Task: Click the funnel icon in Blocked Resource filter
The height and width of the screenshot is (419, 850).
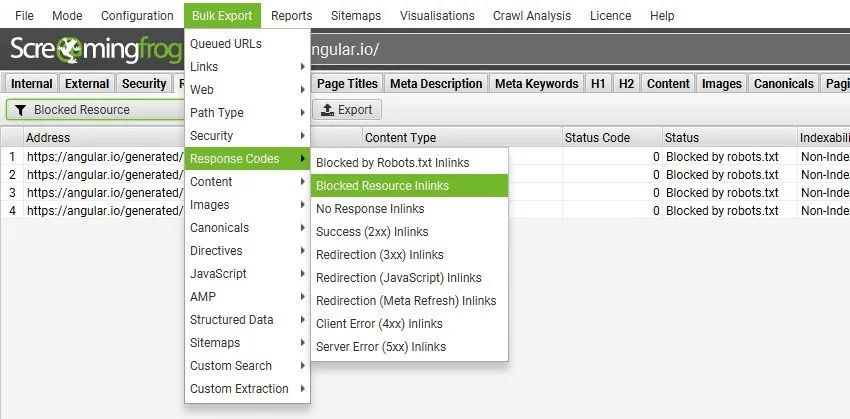Action: point(20,110)
